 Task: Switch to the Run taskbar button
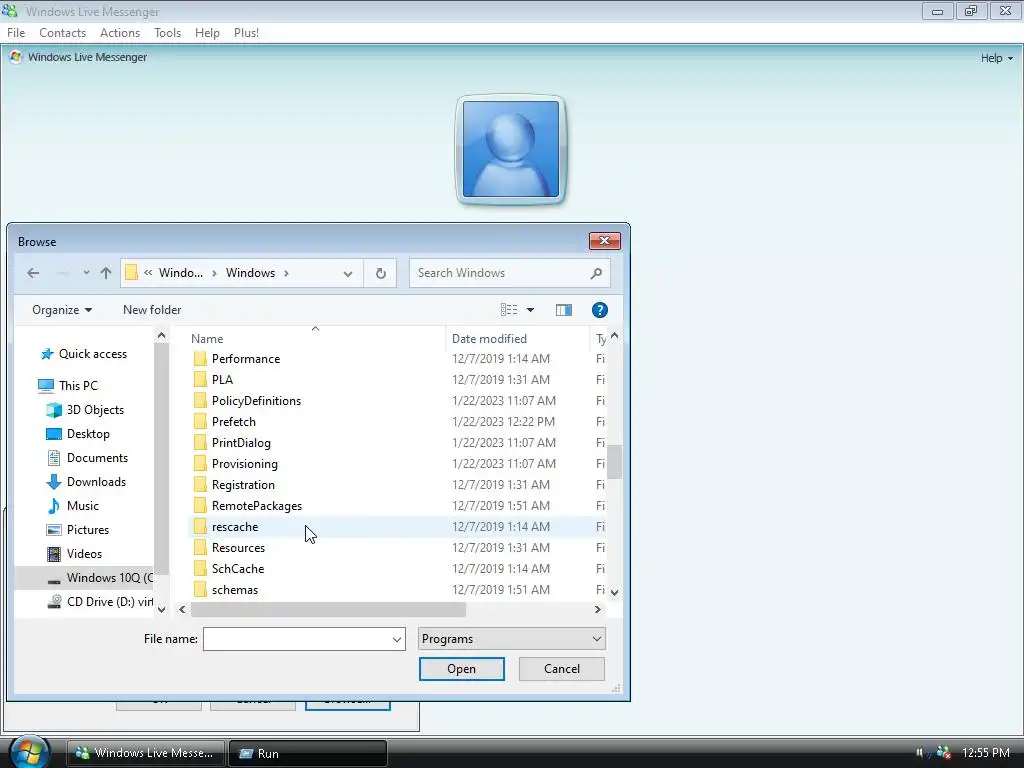click(x=308, y=753)
